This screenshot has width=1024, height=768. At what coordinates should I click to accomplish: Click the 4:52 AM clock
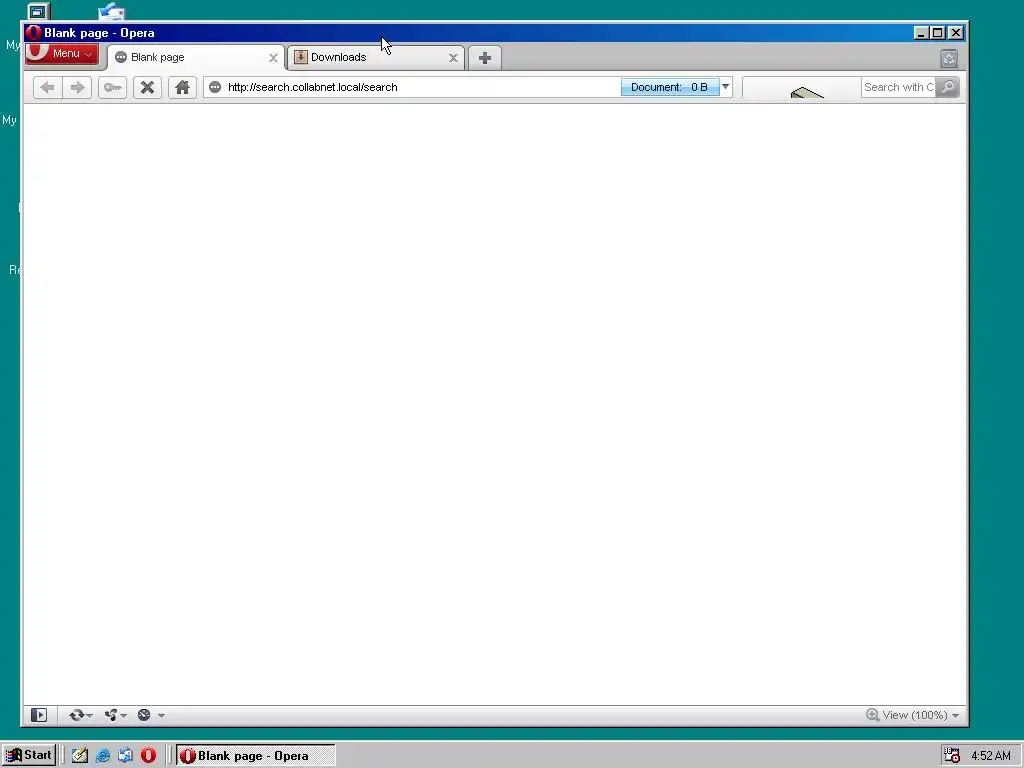point(991,756)
